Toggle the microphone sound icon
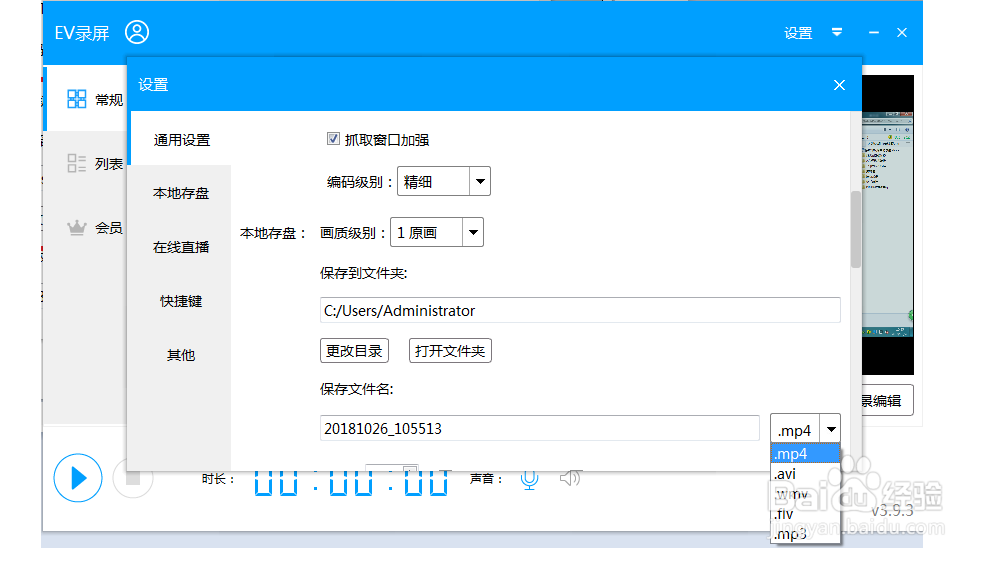This screenshot has width=1000, height=562. point(529,480)
